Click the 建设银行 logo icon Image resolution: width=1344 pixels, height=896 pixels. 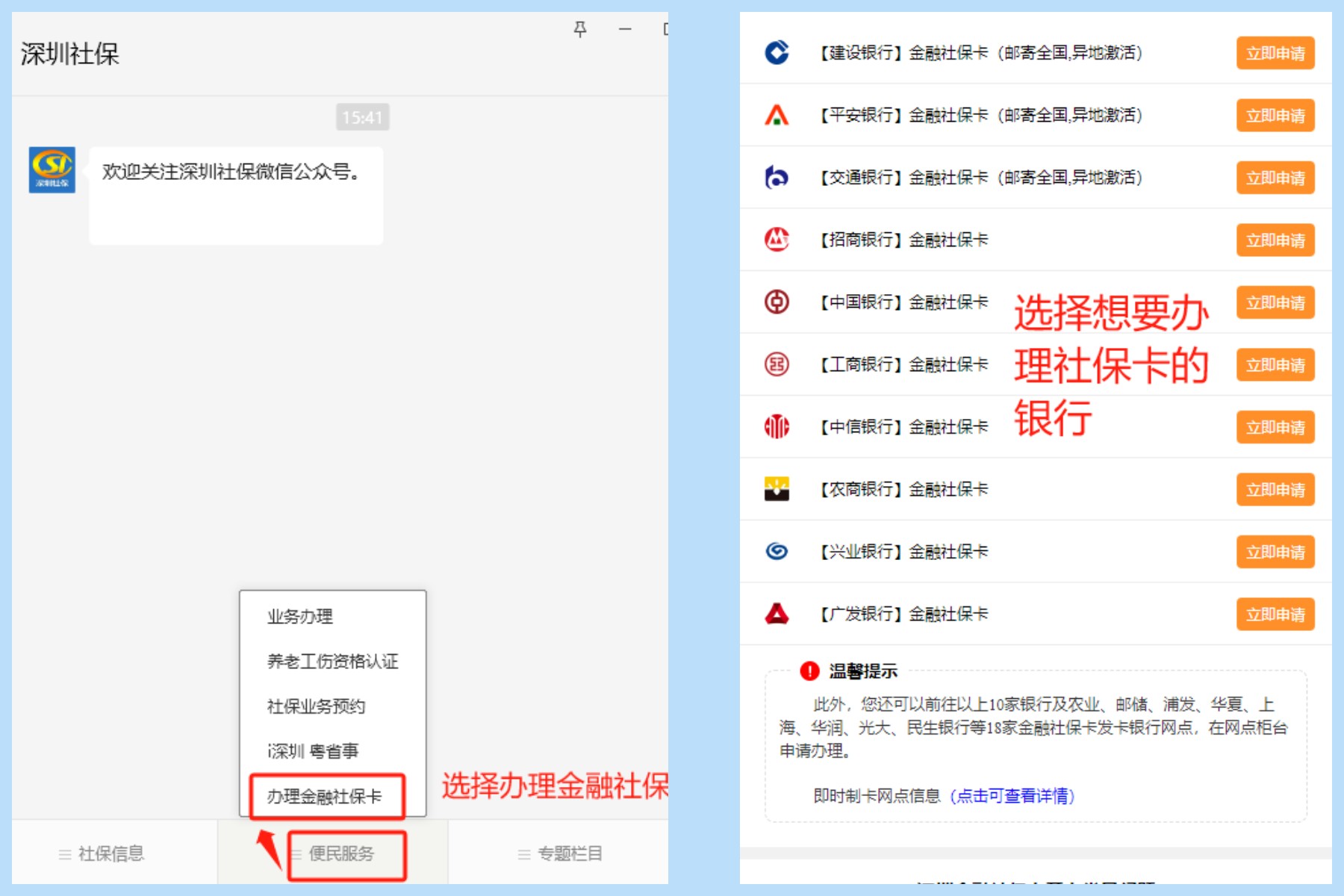[777, 52]
